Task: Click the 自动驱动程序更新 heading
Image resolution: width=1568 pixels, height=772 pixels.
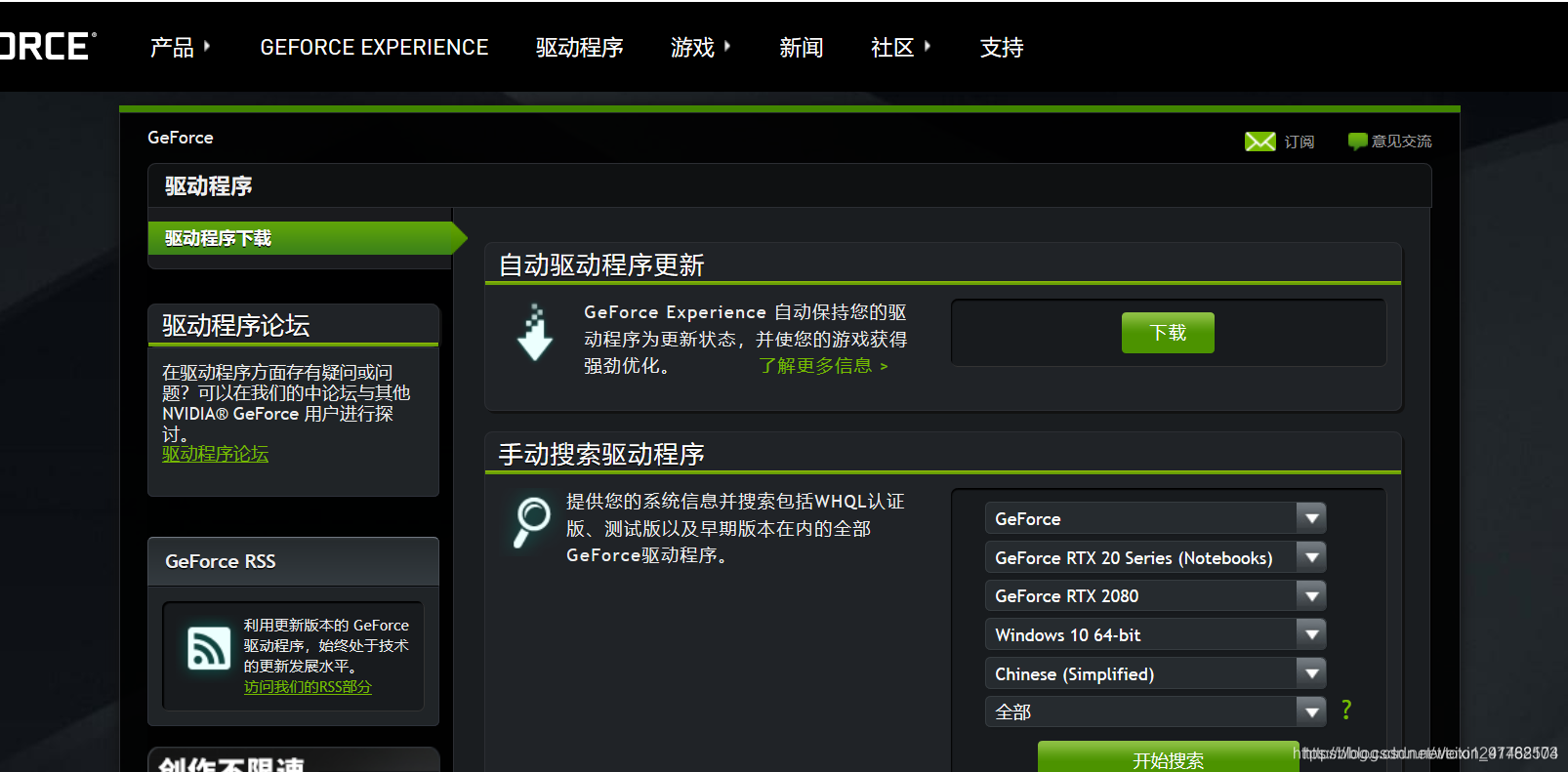Action: tap(601, 264)
